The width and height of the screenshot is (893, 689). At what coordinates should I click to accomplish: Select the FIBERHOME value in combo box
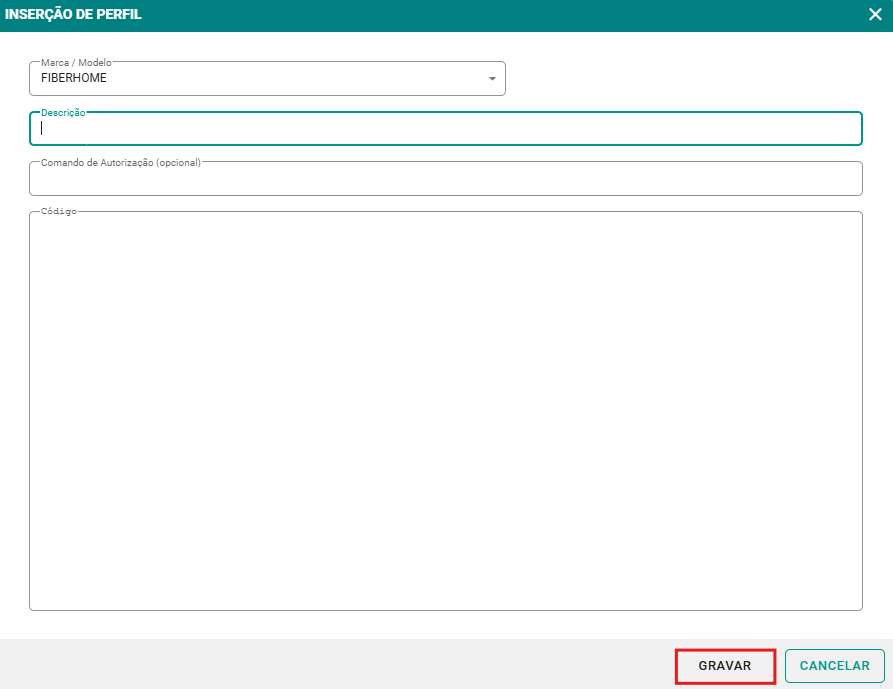point(74,78)
